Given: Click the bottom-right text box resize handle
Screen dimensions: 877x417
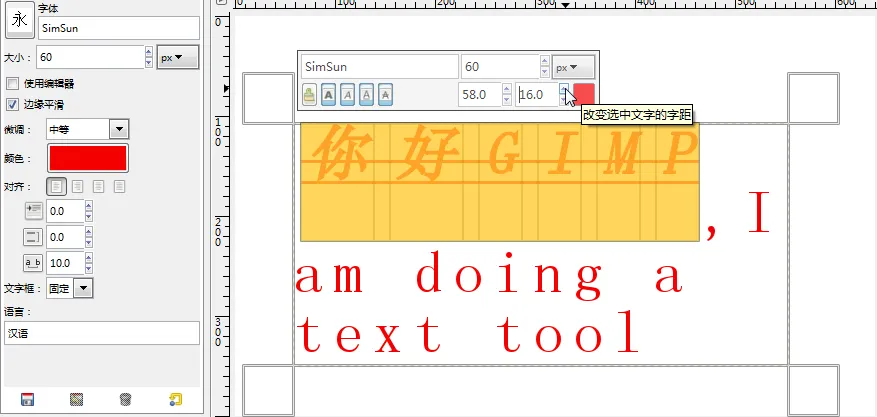Looking at the screenshot, I should point(814,391).
